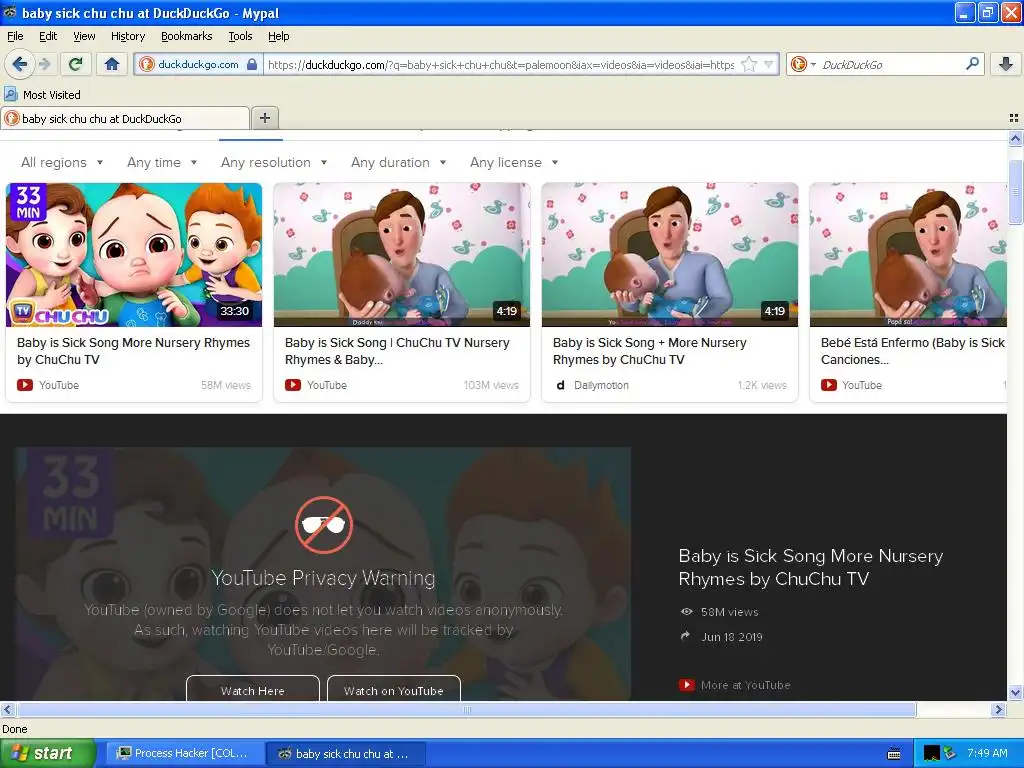
Task: Open the Any resolution filter dropdown
Action: [x=274, y=163]
